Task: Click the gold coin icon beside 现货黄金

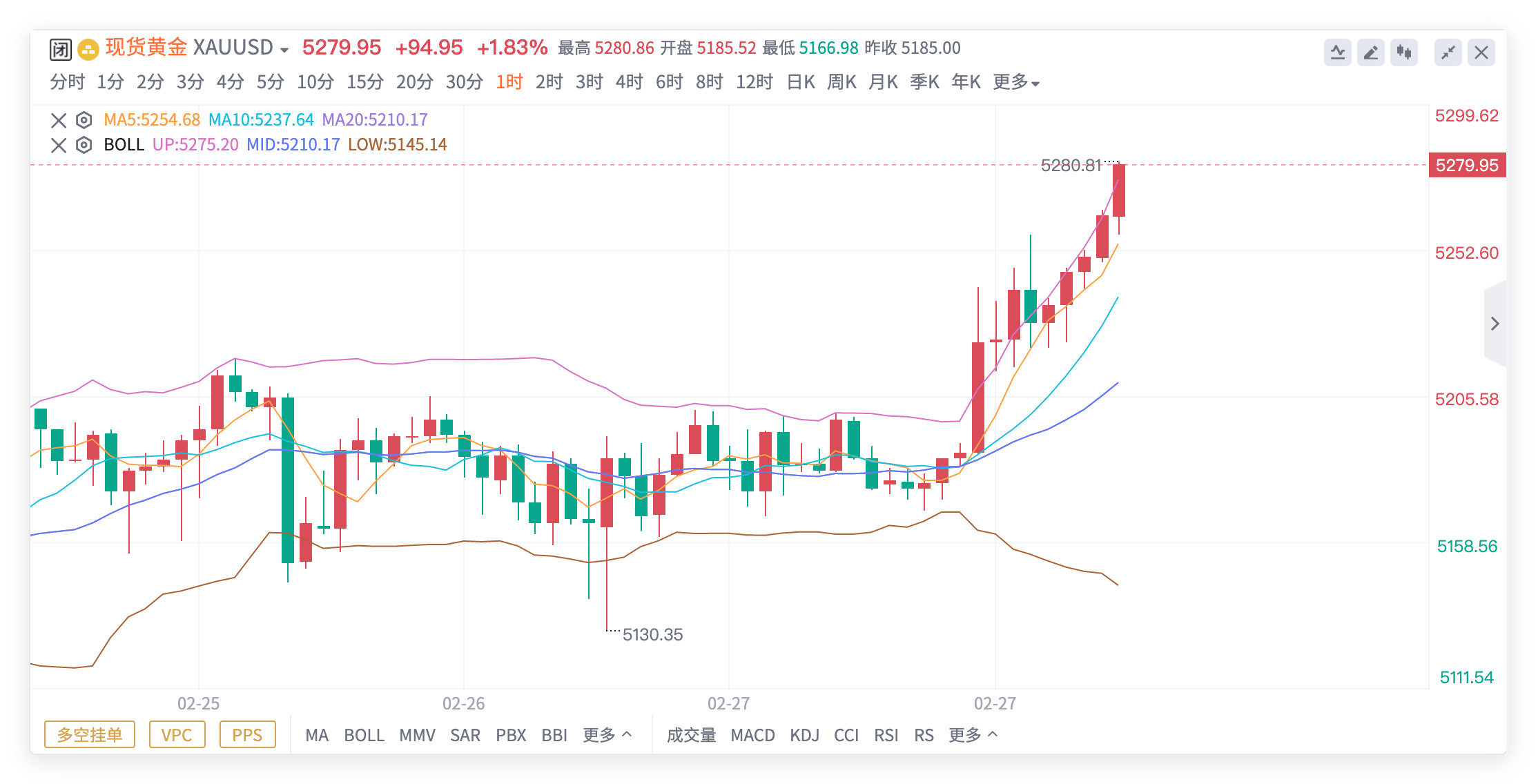Action: tap(88, 48)
